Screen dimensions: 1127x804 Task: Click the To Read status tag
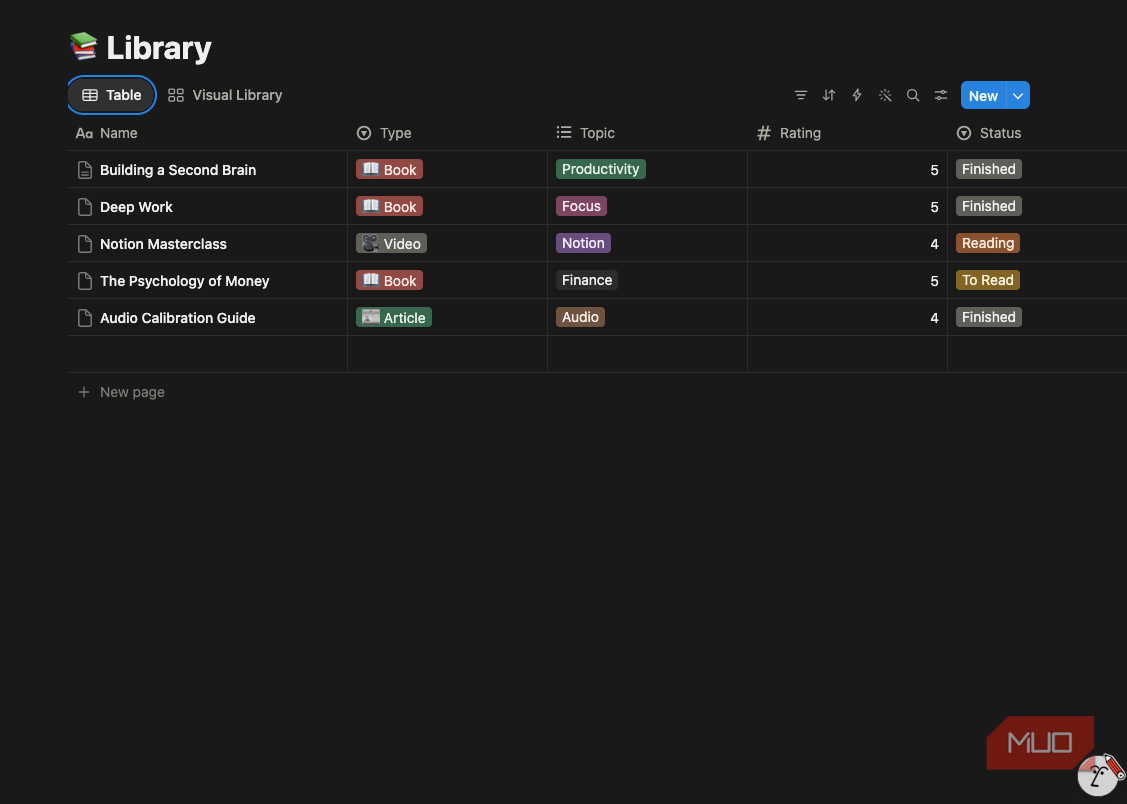988,280
